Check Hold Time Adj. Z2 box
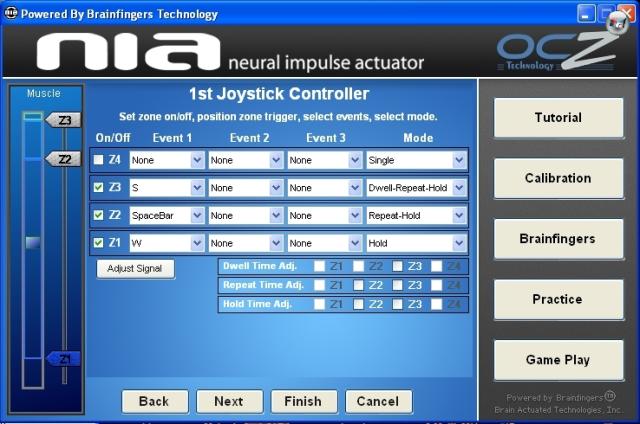Image resolution: width=640 pixels, height=424 pixels. (358, 304)
